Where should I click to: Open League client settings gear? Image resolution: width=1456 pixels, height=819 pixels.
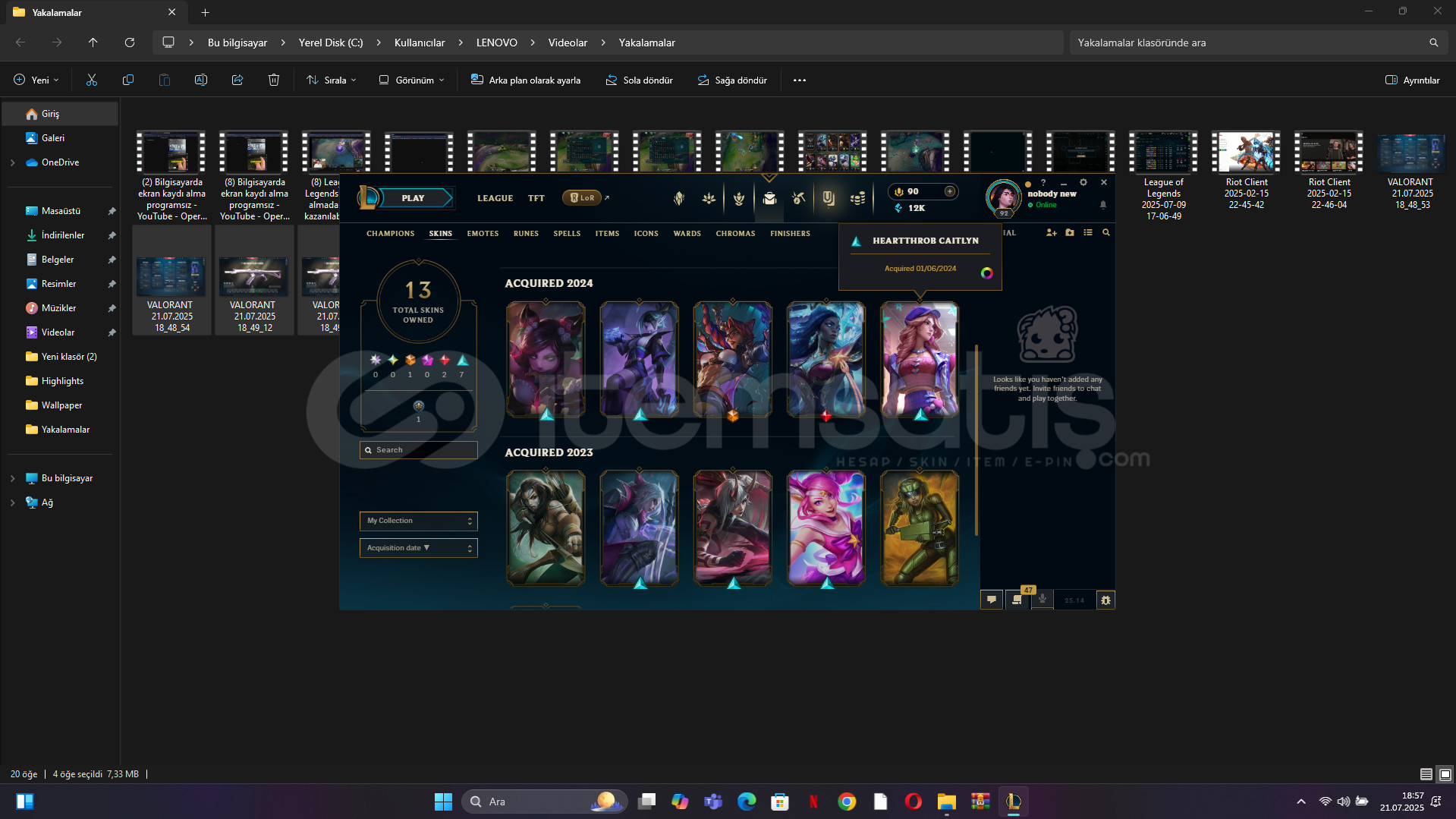[1083, 182]
